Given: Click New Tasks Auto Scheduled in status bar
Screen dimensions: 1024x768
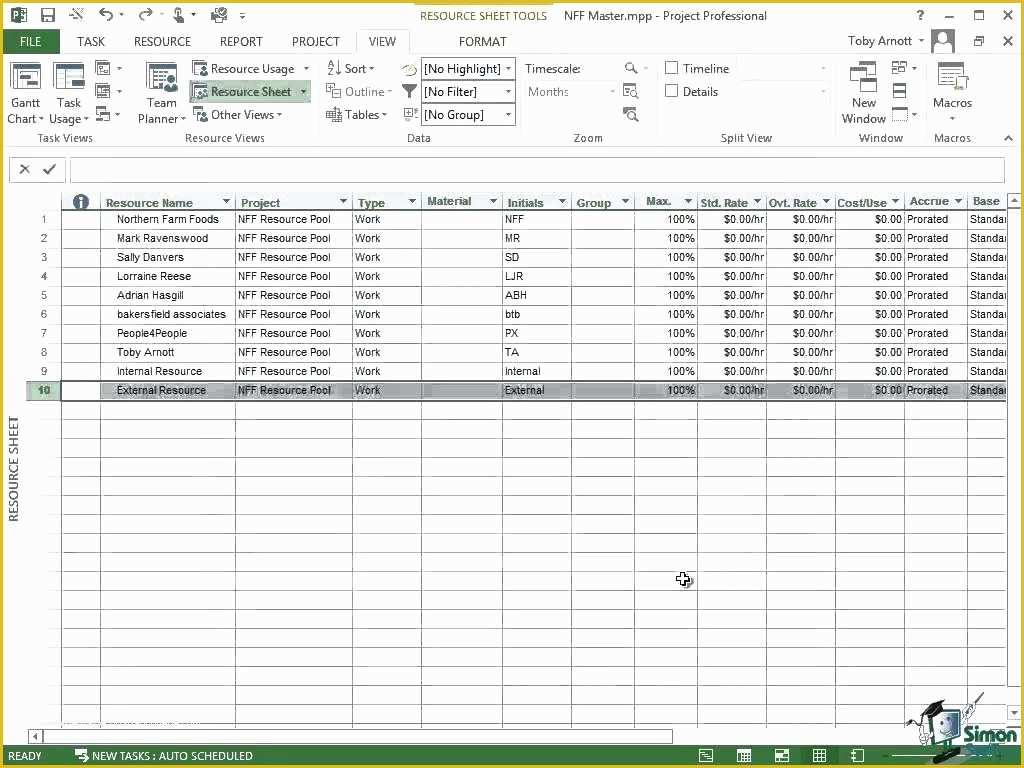Looking at the screenshot, I should tap(163, 756).
